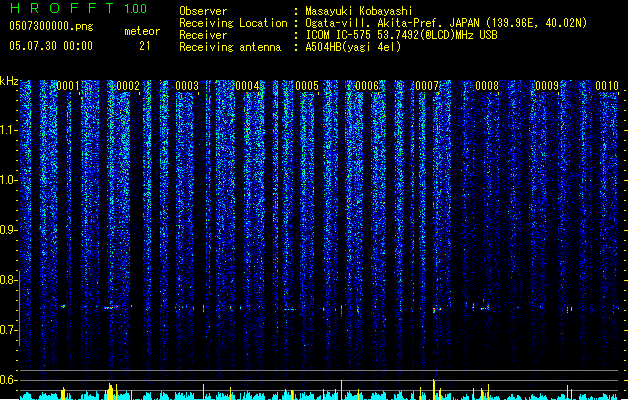Image resolution: width=629 pixels, height=400 pixels.
Task: Click the minute marker 0006
Action: click(367, 86)
